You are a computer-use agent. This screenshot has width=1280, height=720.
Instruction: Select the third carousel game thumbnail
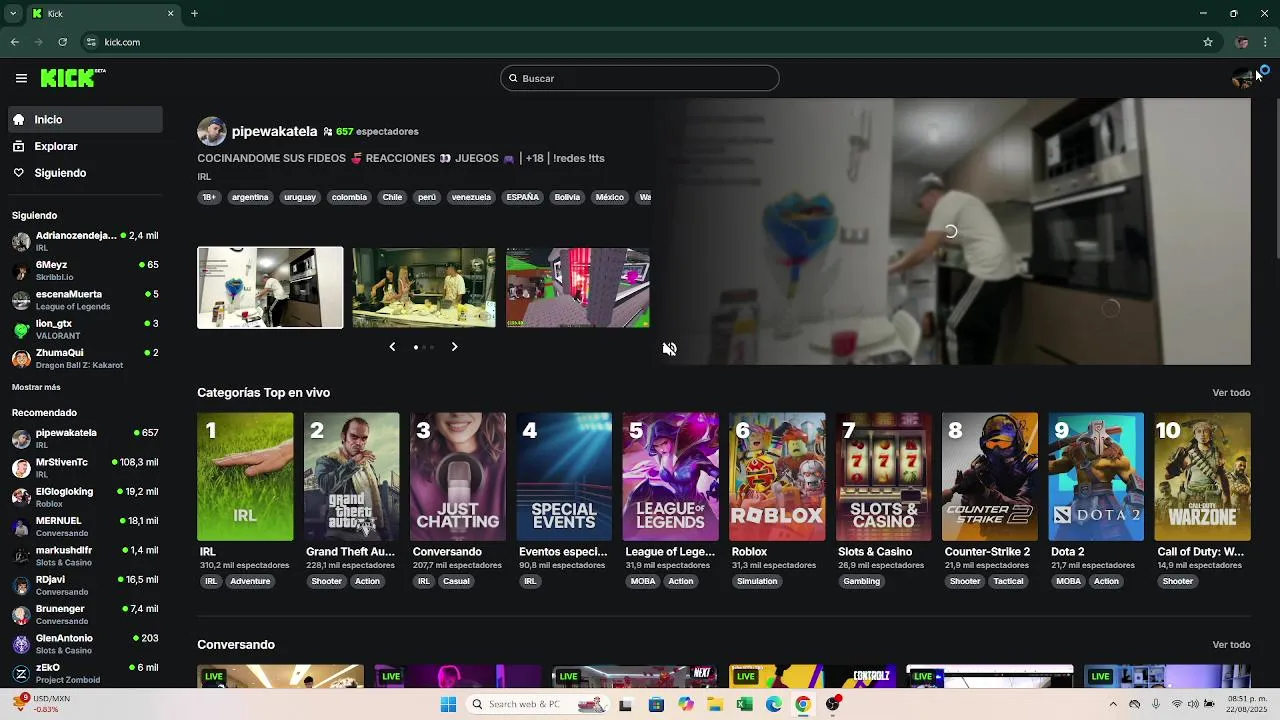click(578, 287)
